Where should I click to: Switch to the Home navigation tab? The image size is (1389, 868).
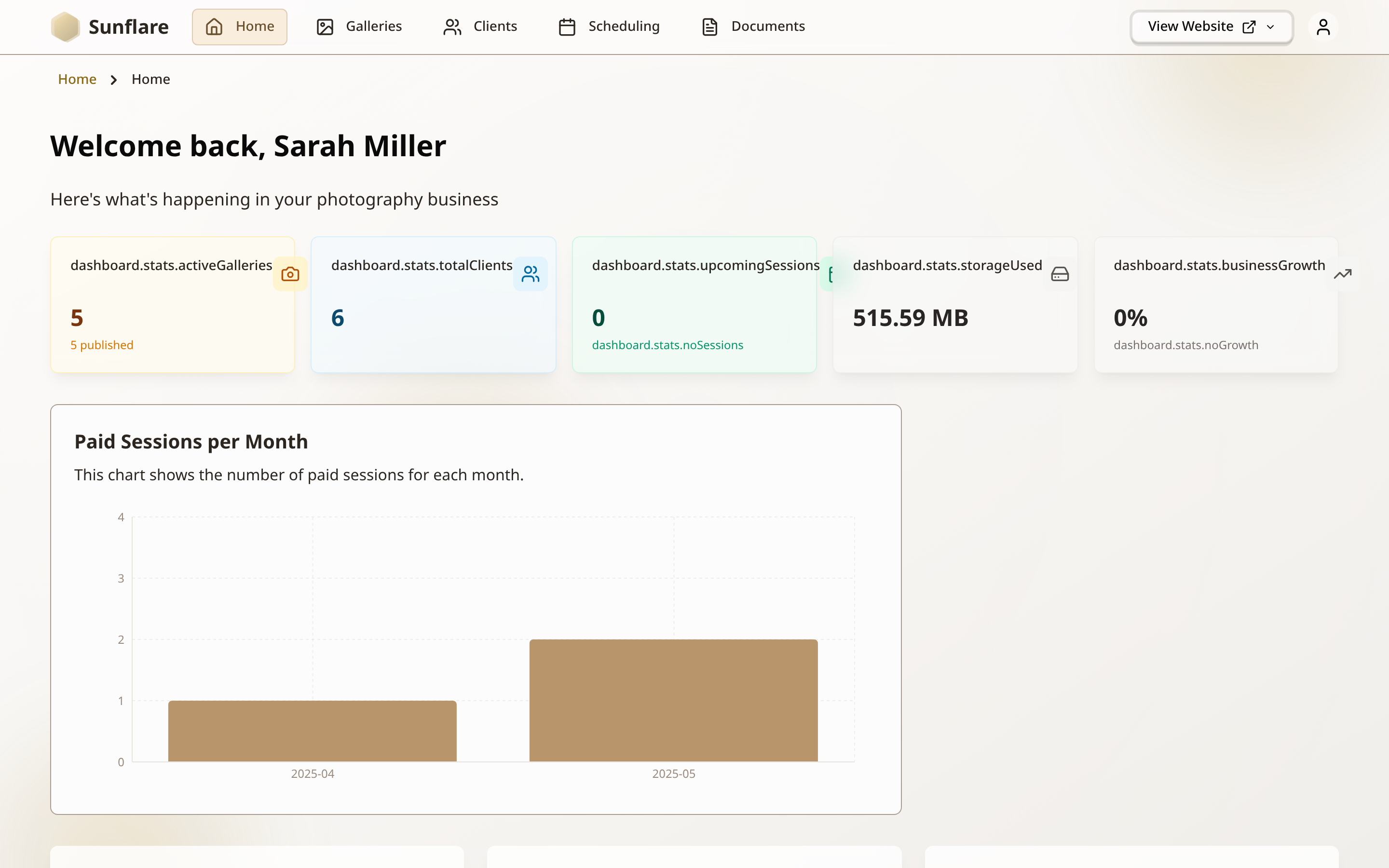click(x=239, y=27)
